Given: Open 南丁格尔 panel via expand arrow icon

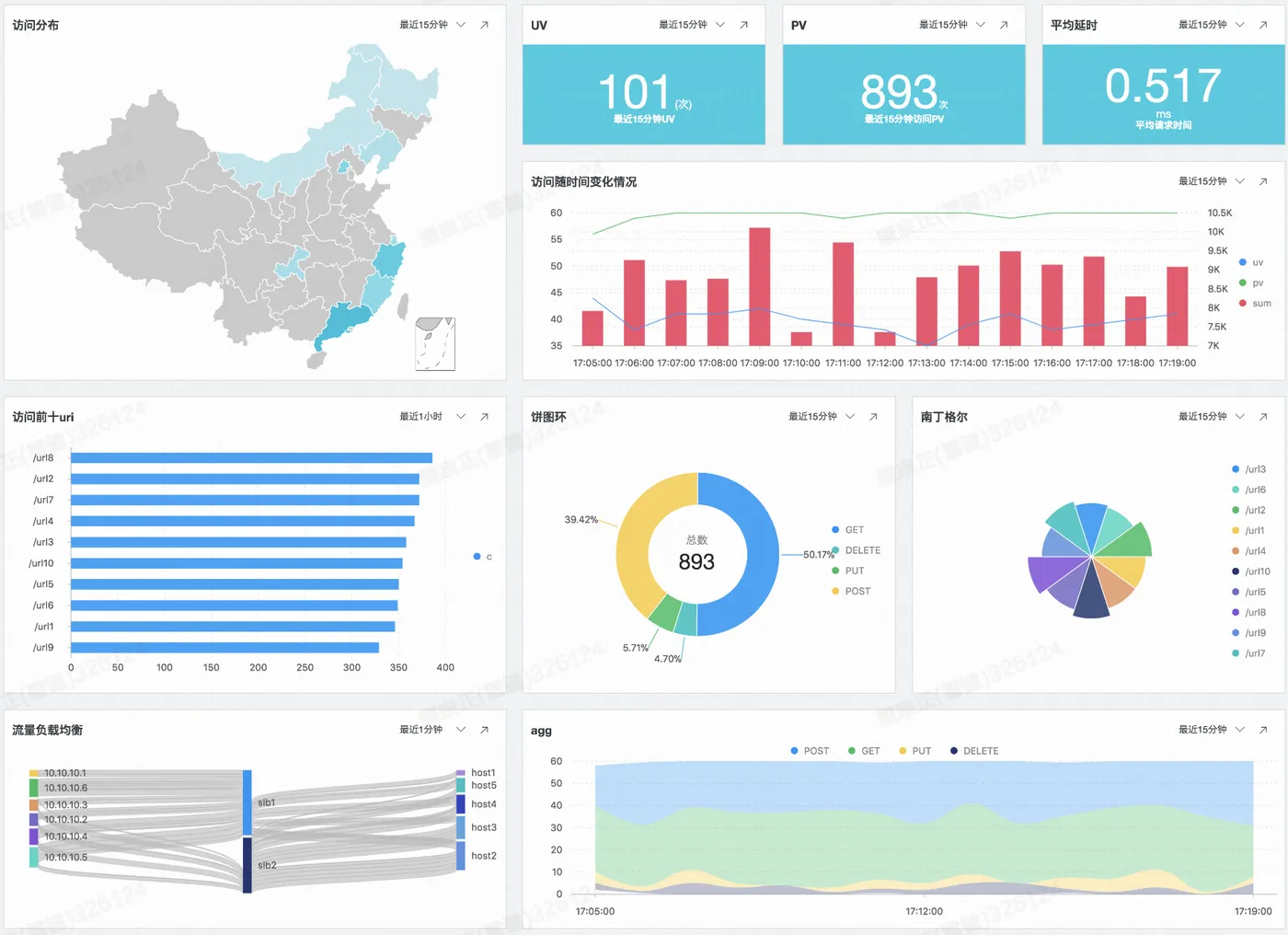Looking at the screenshot, I should point(1263,417).
